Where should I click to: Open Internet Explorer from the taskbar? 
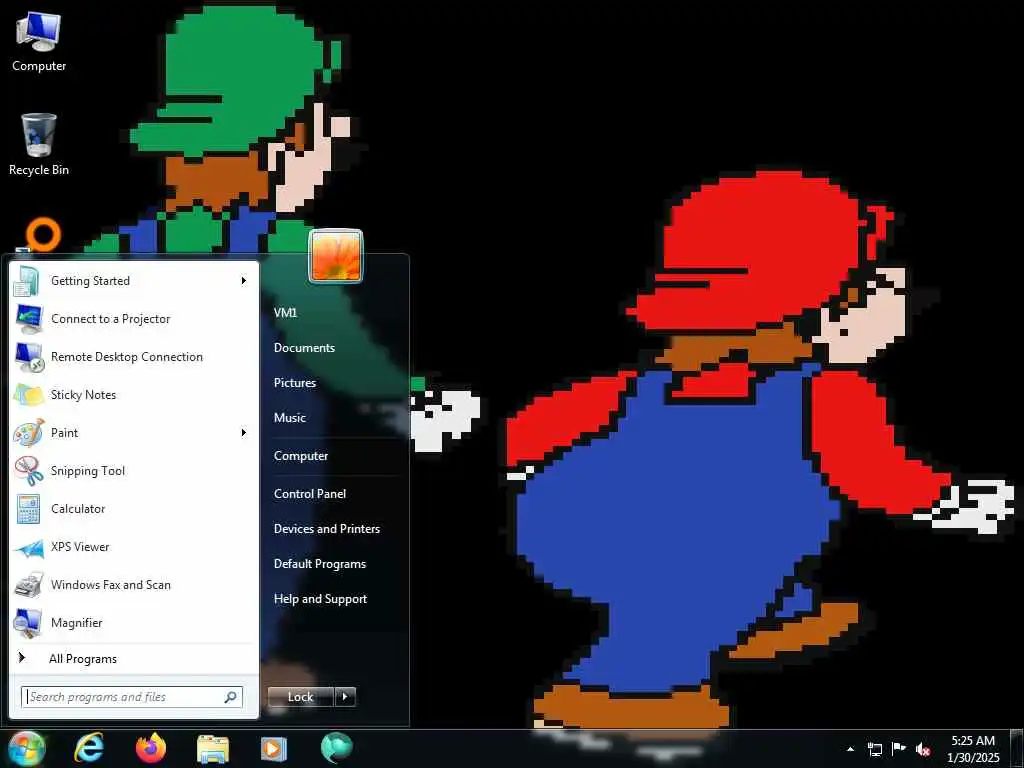click(x=89, y=748)
